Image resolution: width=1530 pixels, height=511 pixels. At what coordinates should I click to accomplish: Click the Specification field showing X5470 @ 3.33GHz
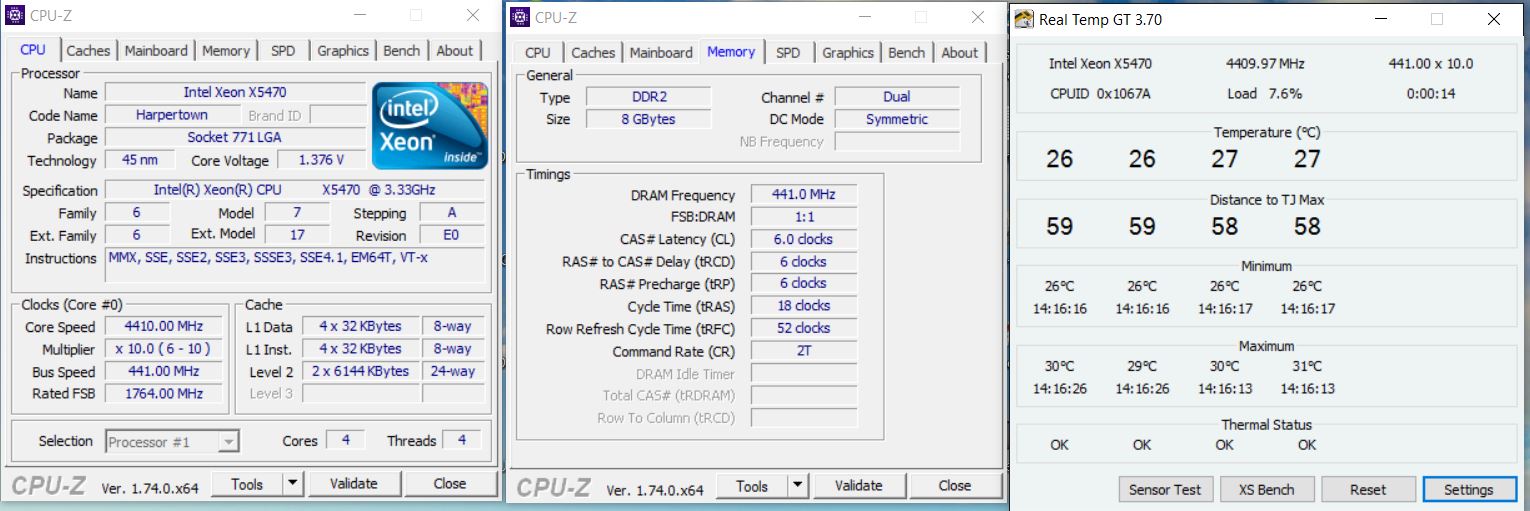pos(295,190)
